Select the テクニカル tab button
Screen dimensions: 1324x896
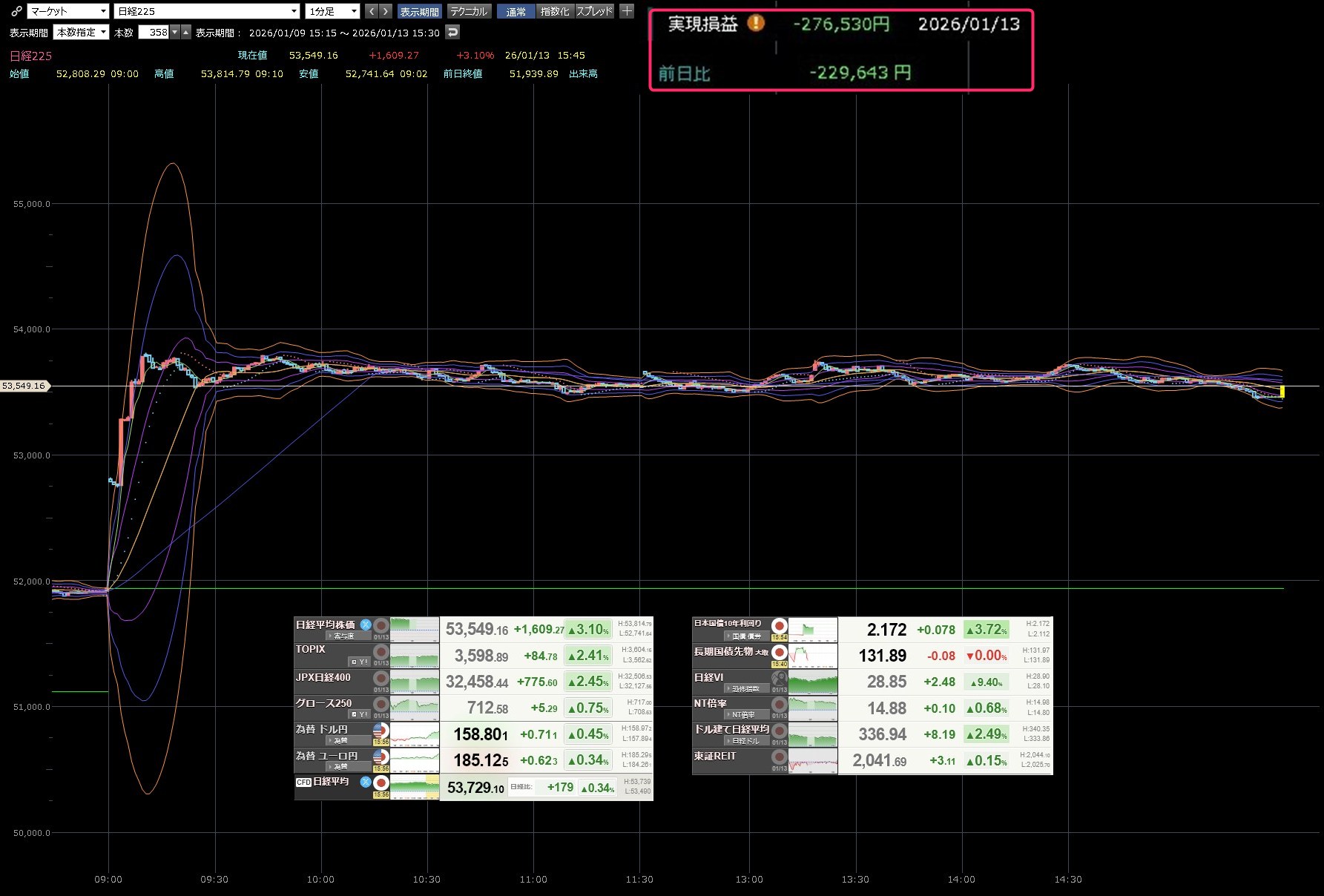click(x=469, y=11)
